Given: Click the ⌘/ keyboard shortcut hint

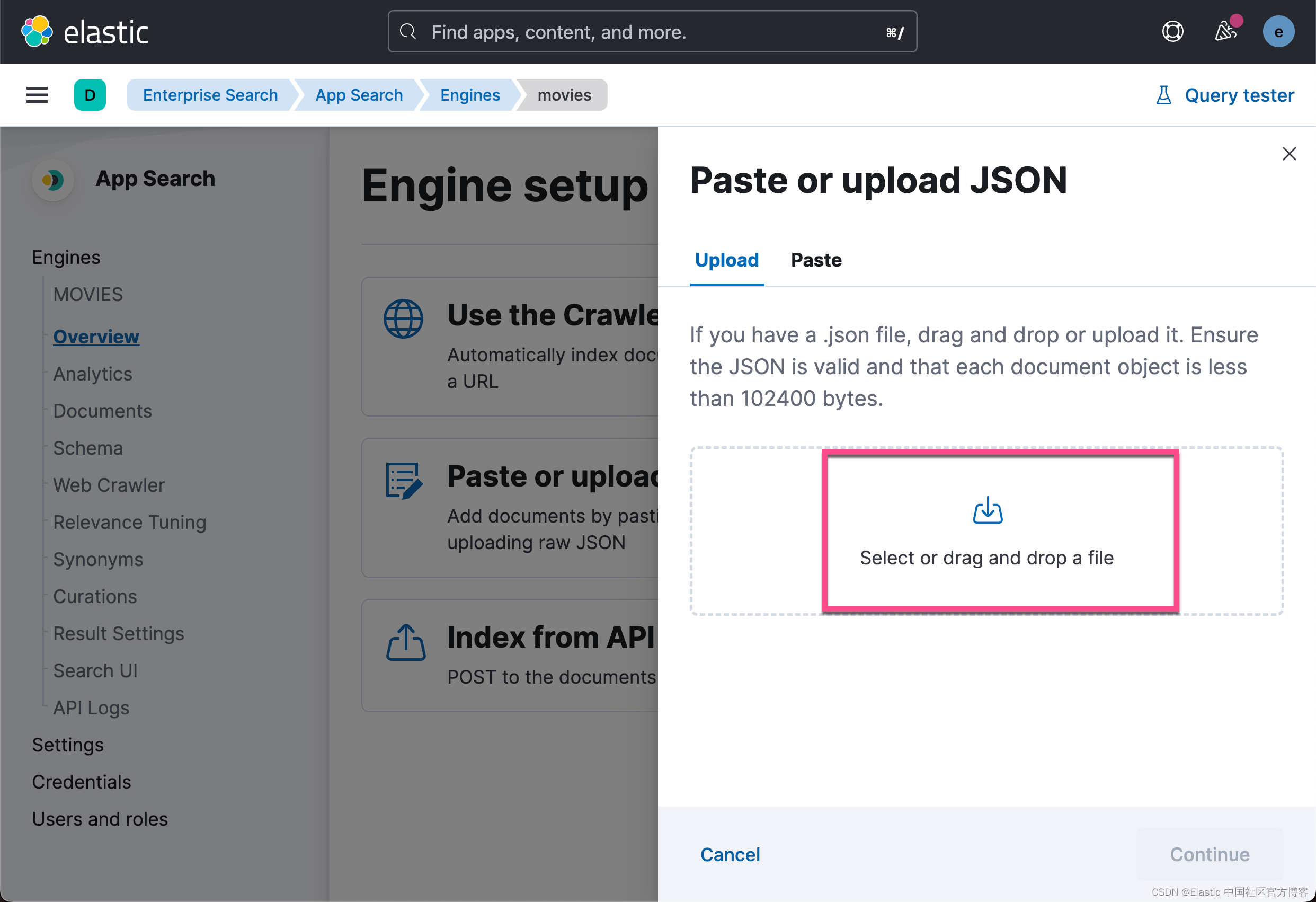Looking at the screenshot, I should point(895,32).
